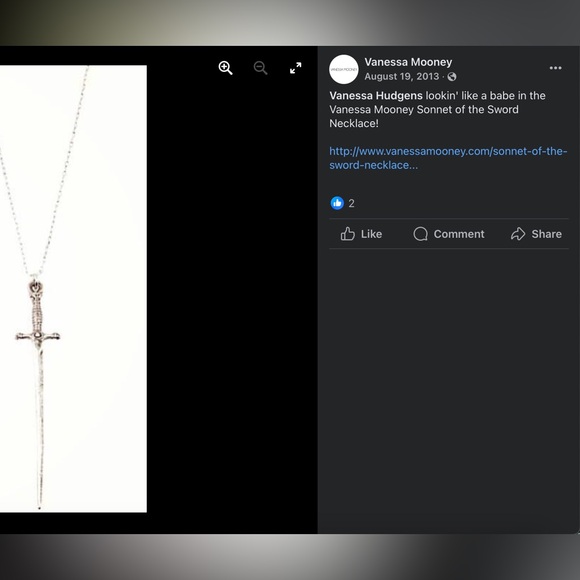
Task: Zoom in on the necklace photo
Action: [x=225, y=68]
